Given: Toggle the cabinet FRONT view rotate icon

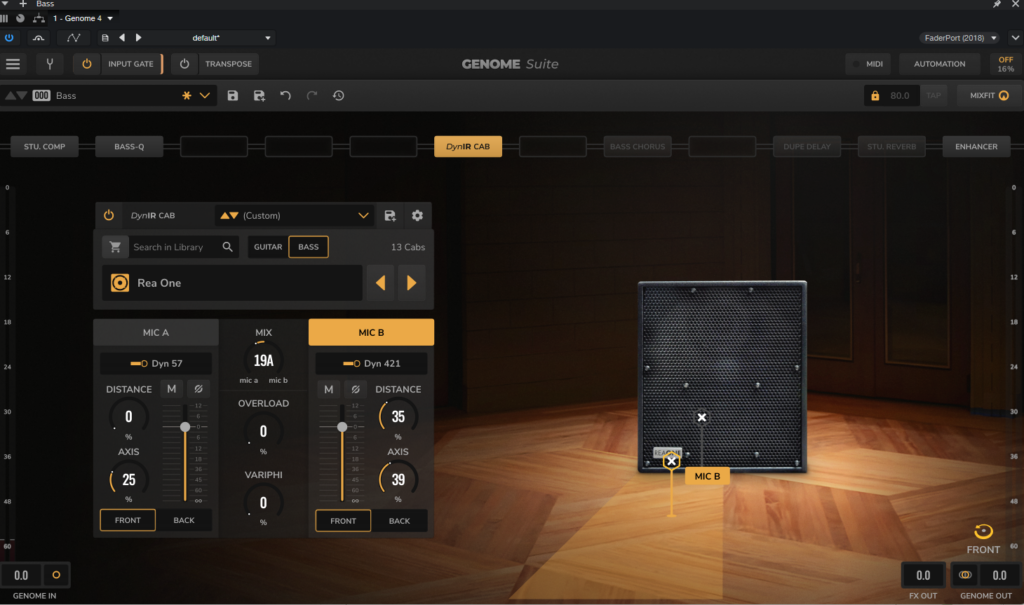Looking at the screenshot, I should tap(983, 531).
